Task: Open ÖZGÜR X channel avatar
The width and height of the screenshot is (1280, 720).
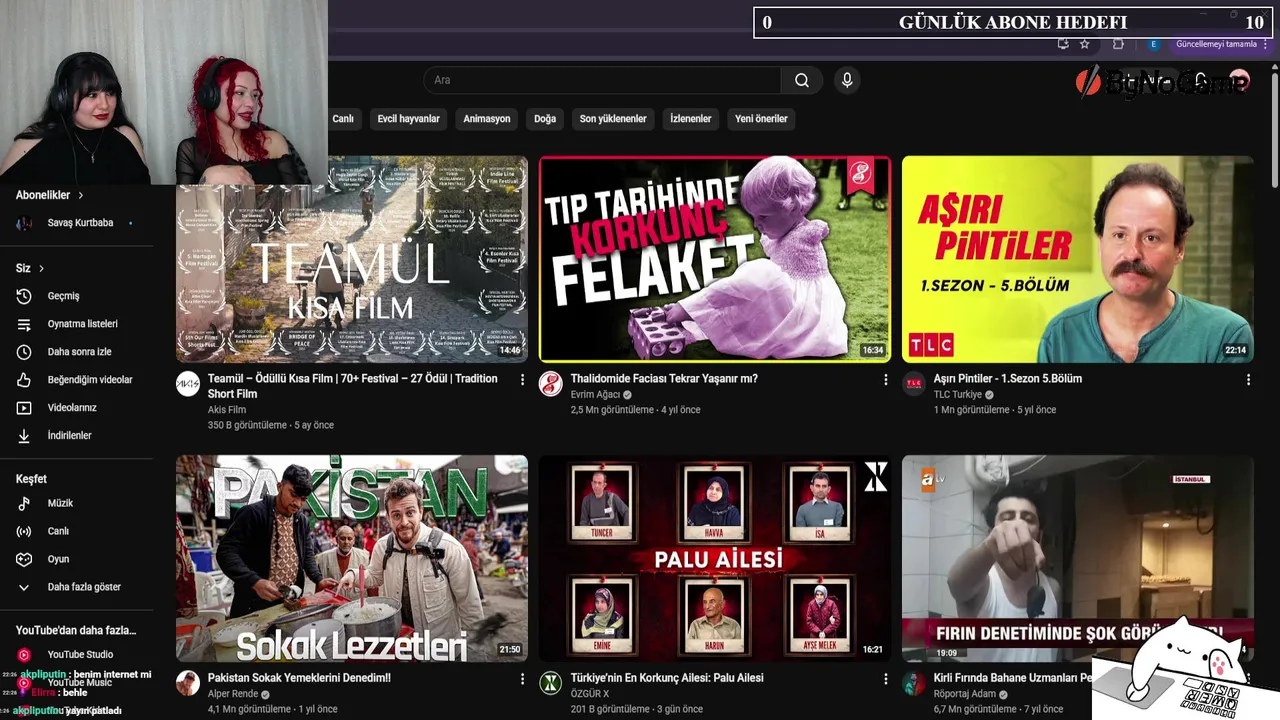Action: click(x=551, y=683)
